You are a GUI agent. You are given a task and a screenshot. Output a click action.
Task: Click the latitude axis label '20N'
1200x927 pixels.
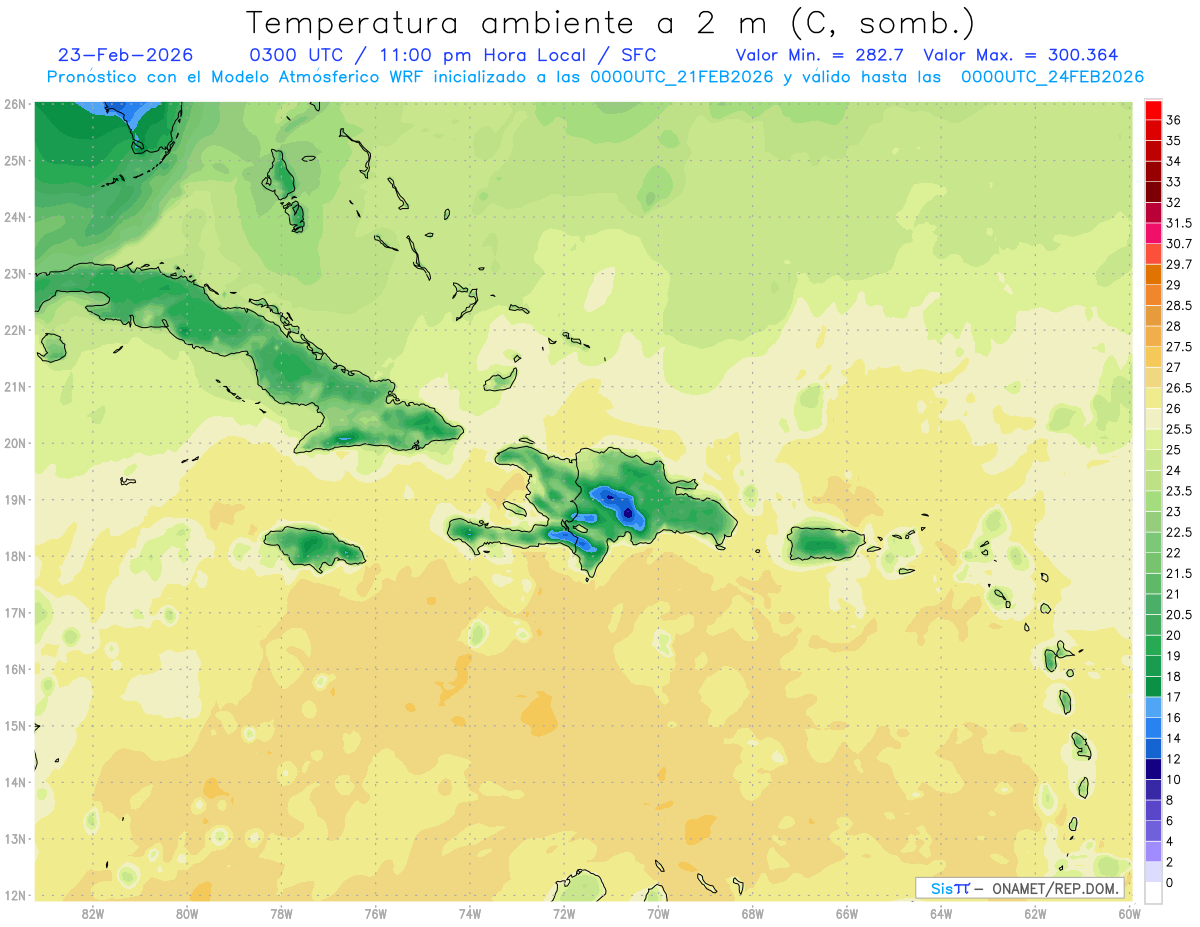[x=15, y=443]
